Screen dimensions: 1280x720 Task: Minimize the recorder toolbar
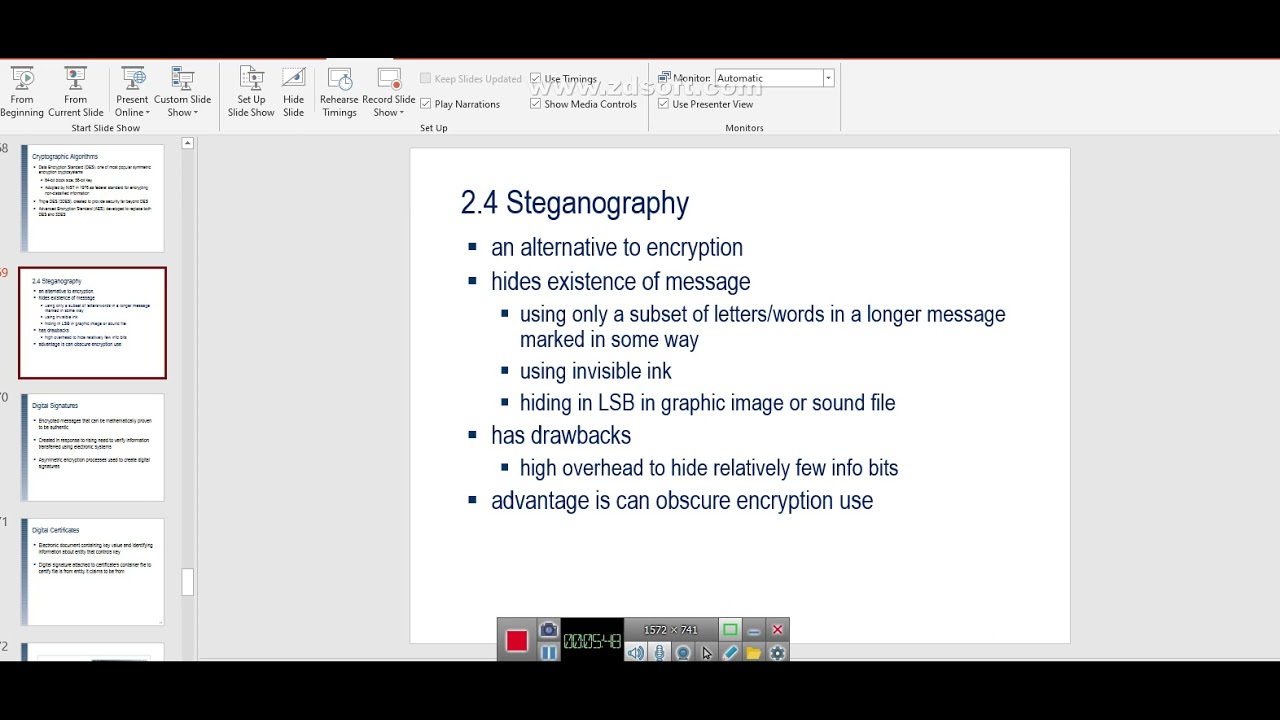point(754,630)
